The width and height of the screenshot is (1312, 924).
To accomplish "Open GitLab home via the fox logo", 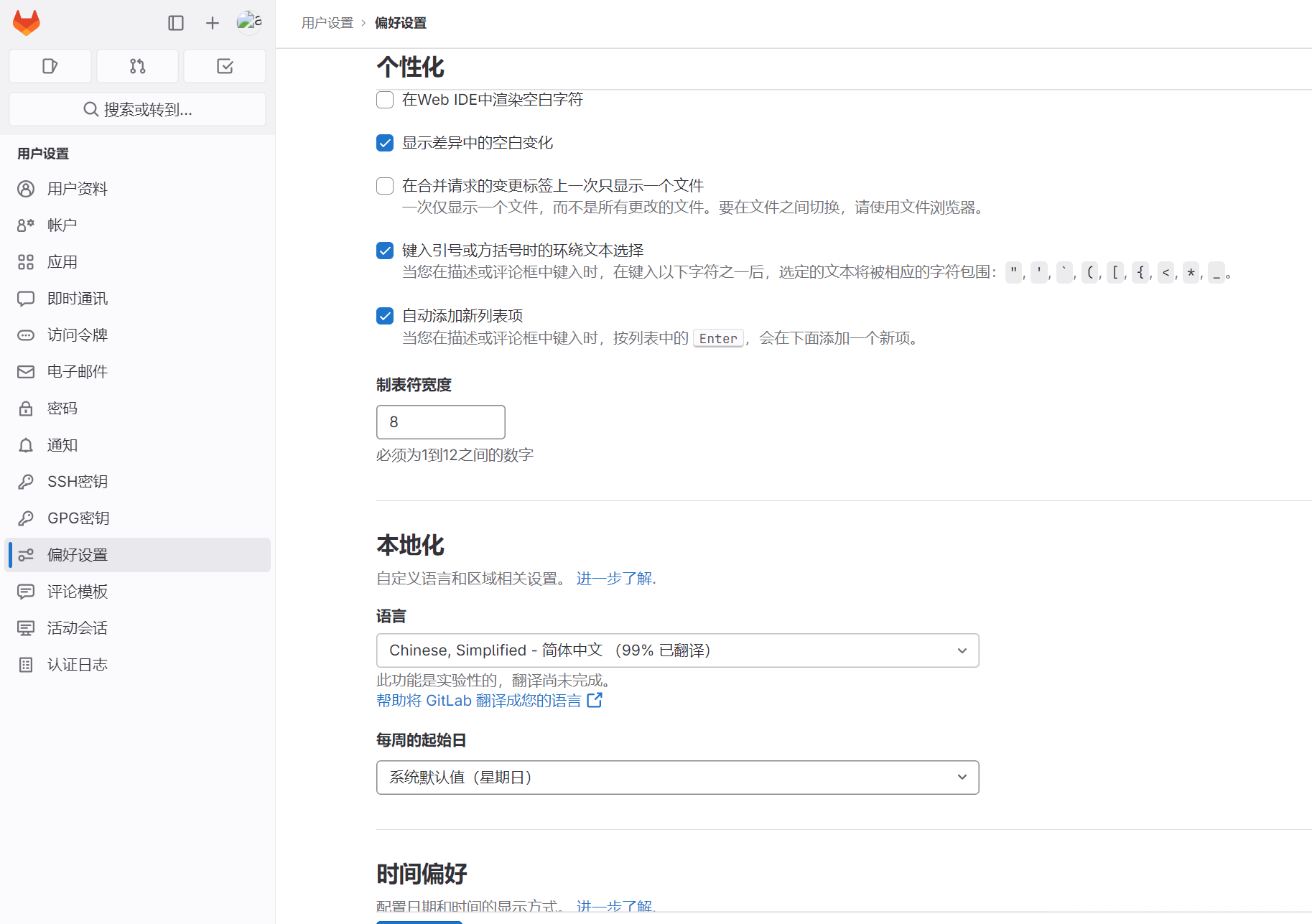I will pos(27,23).
